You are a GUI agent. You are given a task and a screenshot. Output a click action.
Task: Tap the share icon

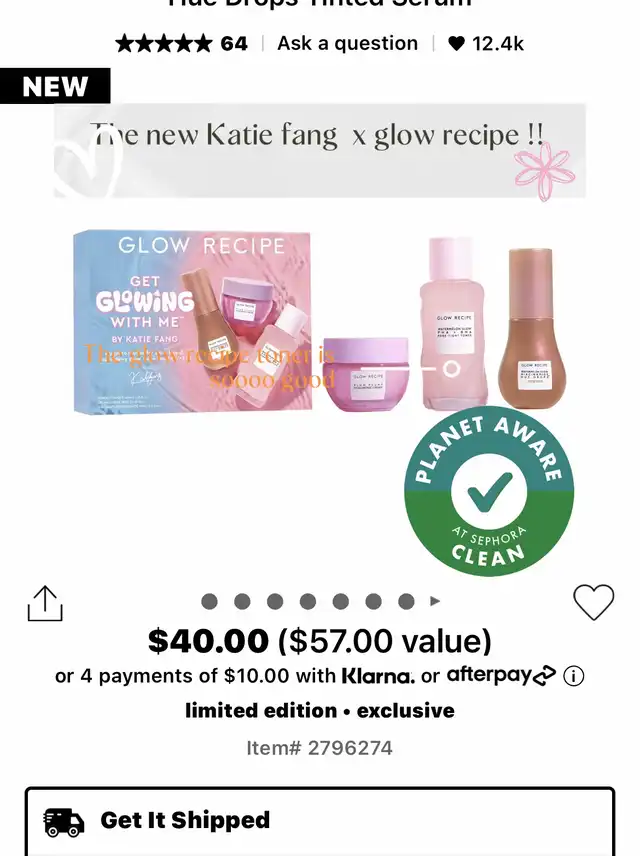pyautogui.click(x=45, y=603)
